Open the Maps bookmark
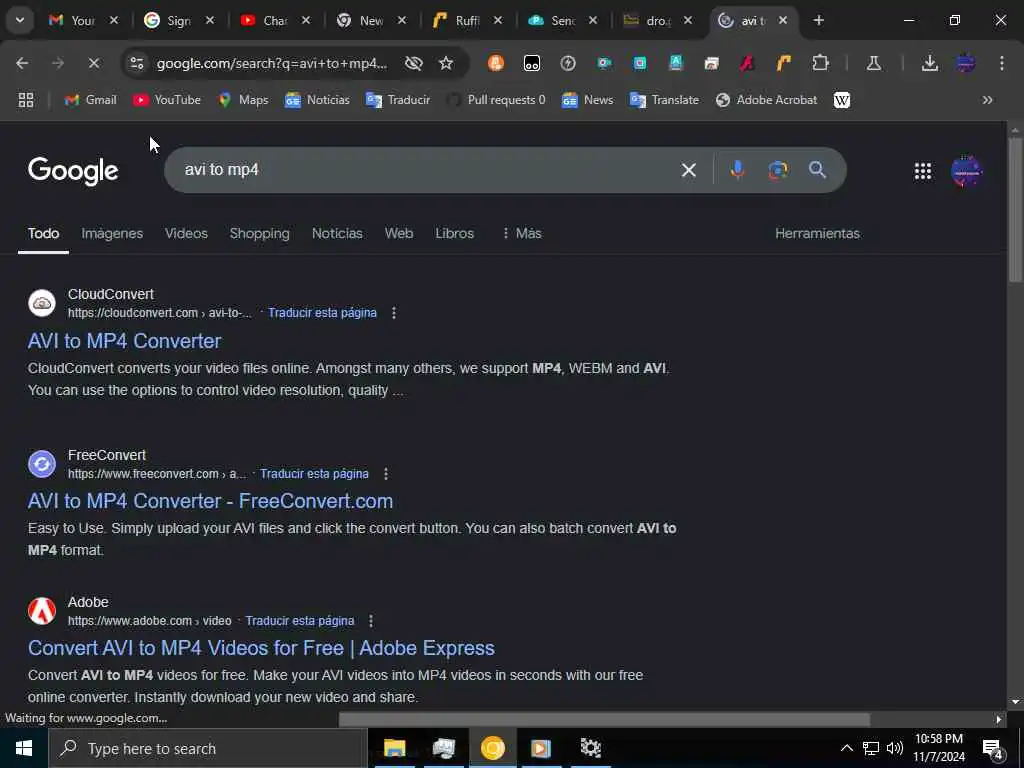This screenshot has height=768, width=1024. point(244,100)
